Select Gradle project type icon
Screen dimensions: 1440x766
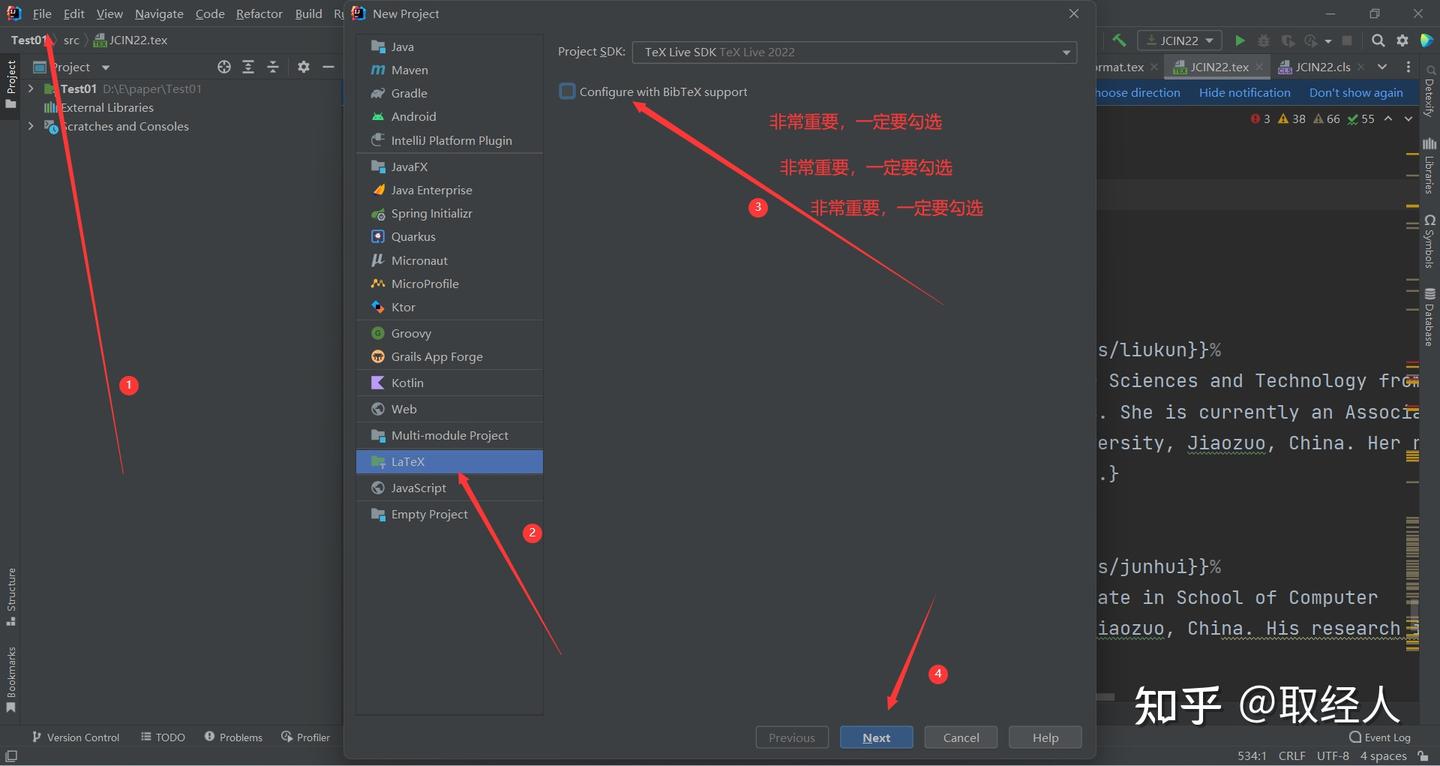378,93
